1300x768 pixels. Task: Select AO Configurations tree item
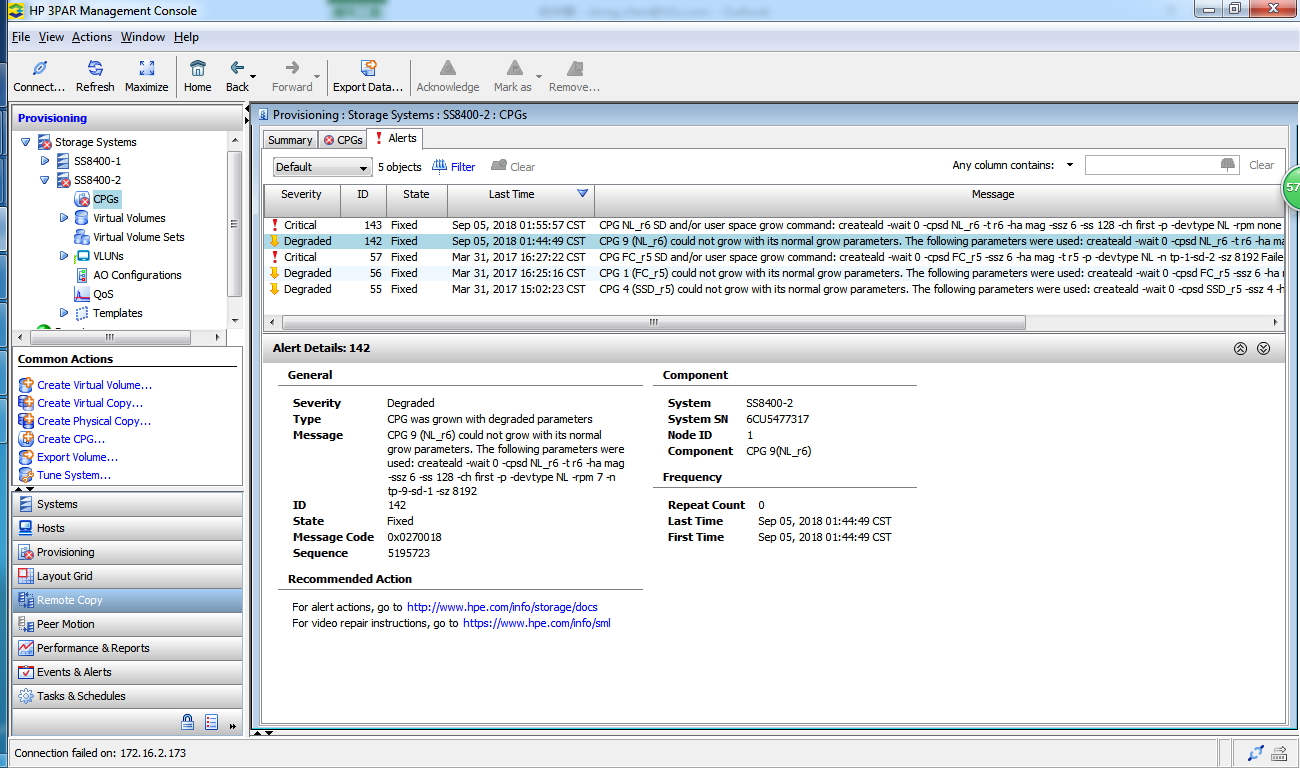137,275
